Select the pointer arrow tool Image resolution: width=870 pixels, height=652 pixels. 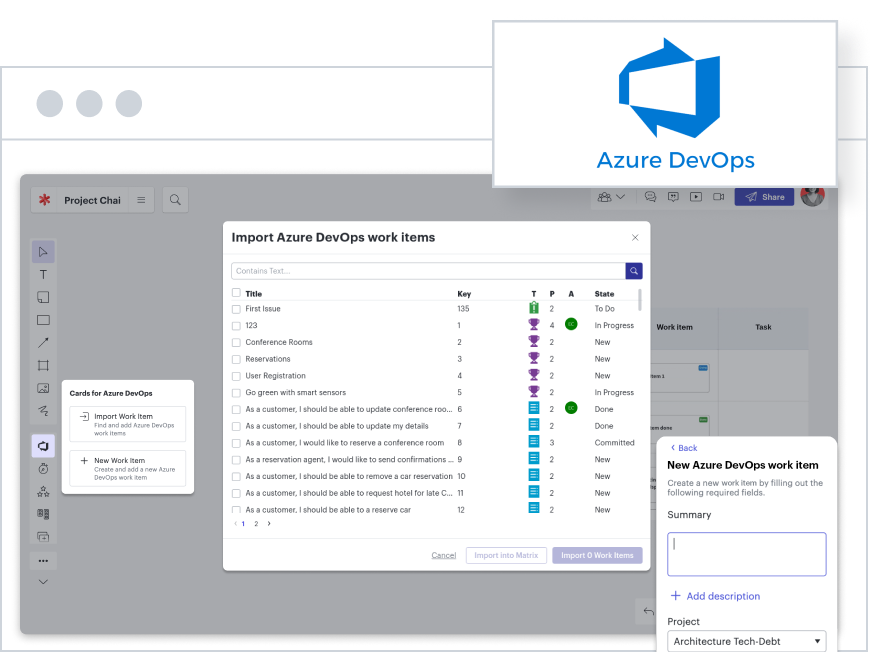43,252
